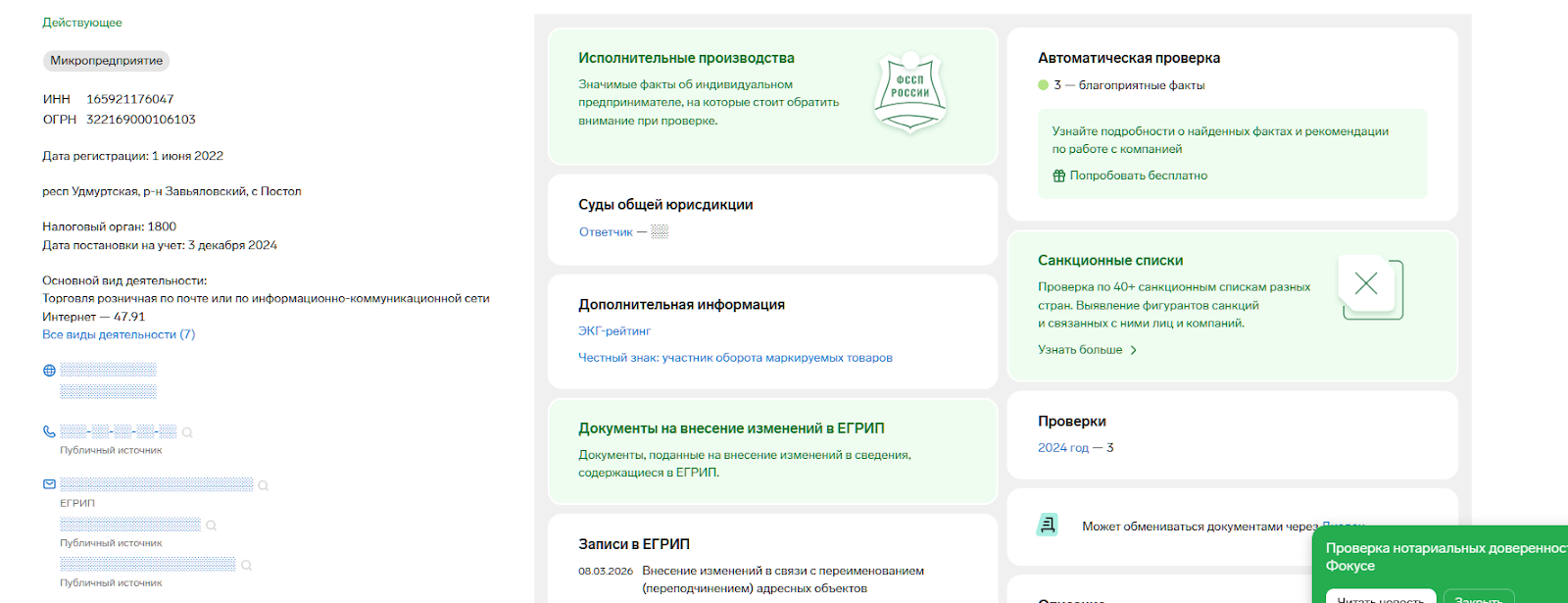
Task: Click the Торговля розничная по почте activity text
Action: pos(266,308)
